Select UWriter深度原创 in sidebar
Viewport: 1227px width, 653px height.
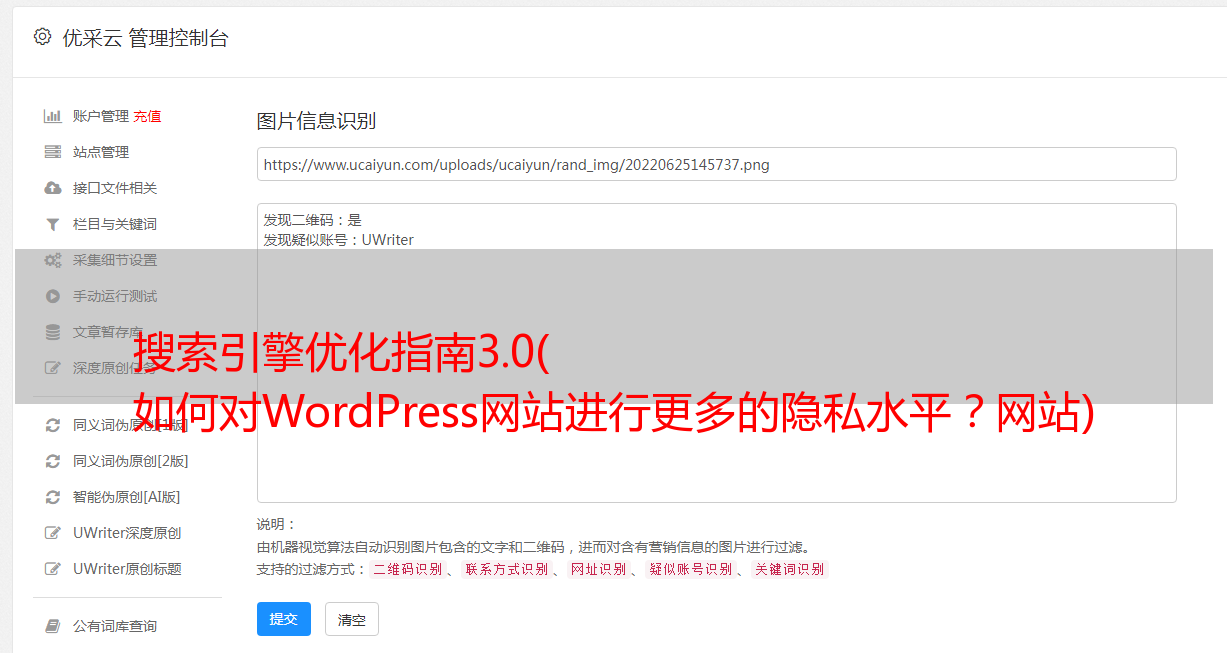point(127,533)
